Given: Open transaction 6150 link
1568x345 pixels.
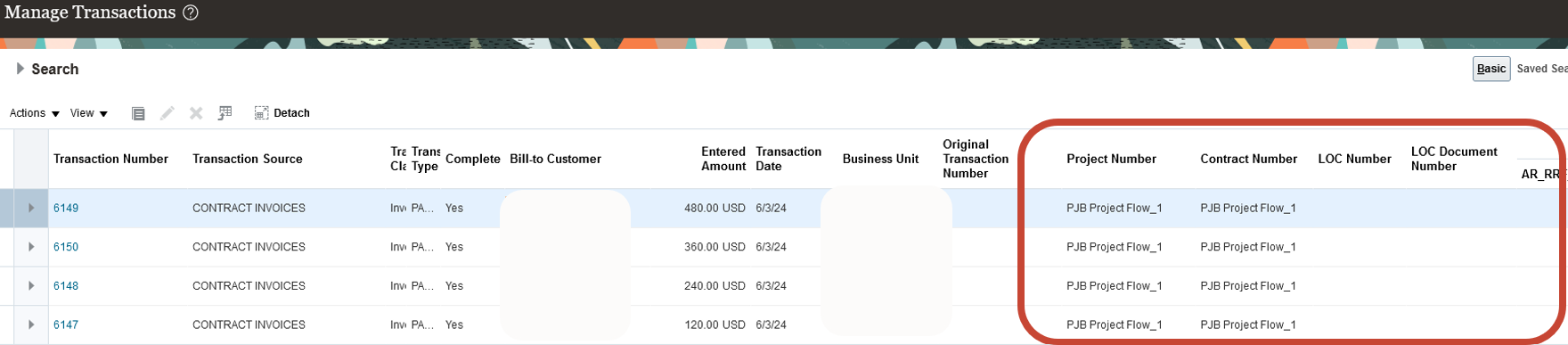Looking at the screenshot, I should click(x=66, y=247).
